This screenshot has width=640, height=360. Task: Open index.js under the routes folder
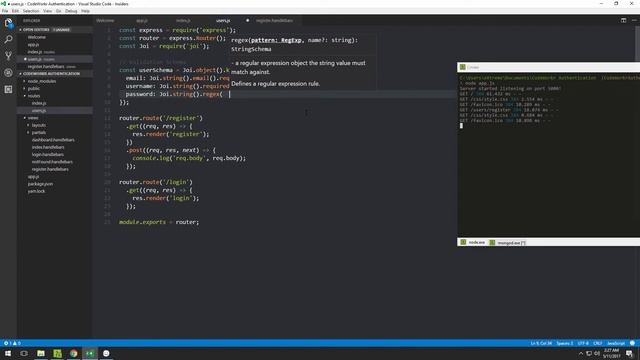click(x=39, y=103)
